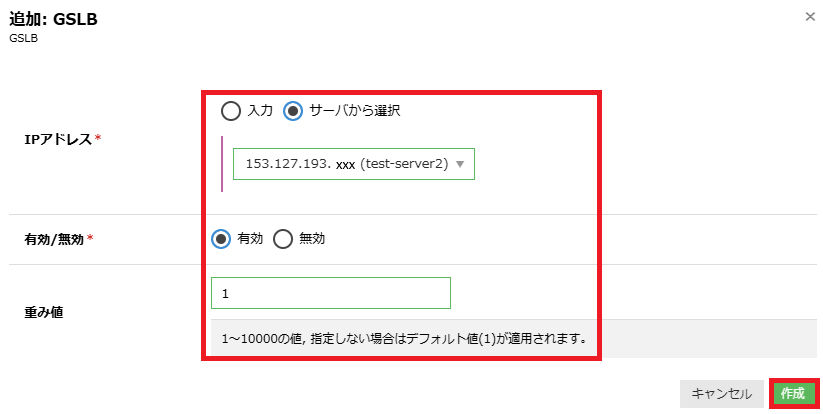Select the サーバから選択 radio button circle

pyautogui.click(x=293, y=111)
